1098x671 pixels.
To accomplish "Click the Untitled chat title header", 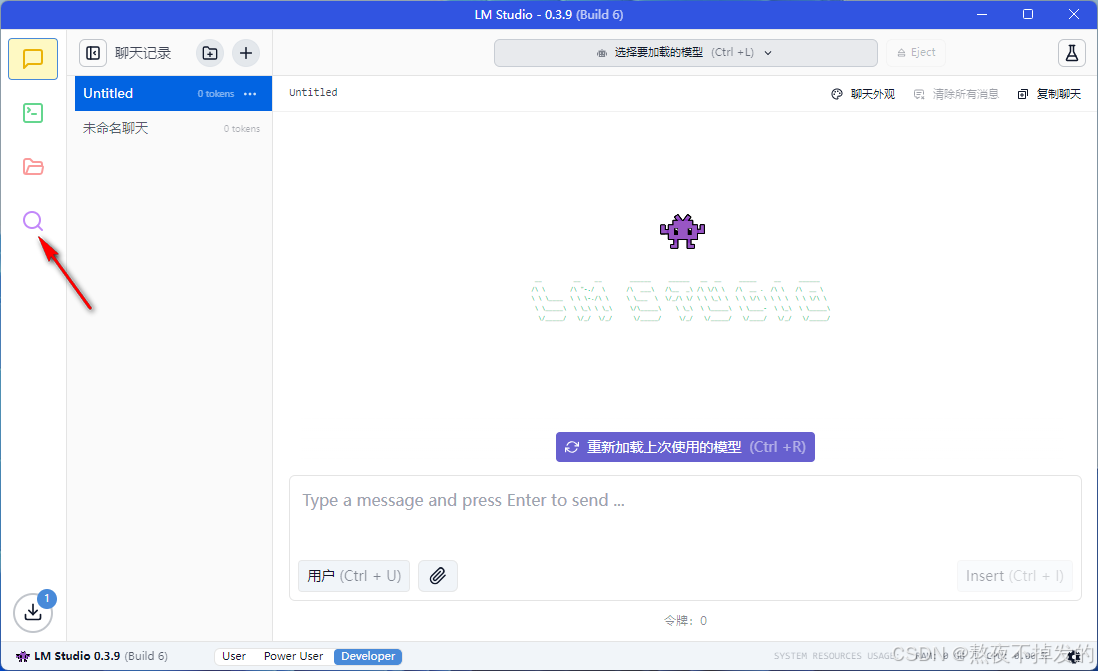I will [313, 92].
